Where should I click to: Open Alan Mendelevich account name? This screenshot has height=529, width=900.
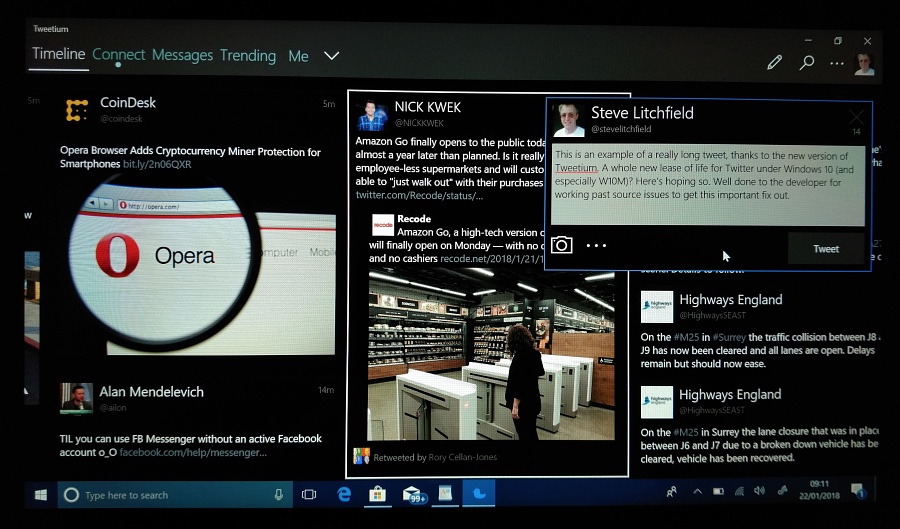152,392
